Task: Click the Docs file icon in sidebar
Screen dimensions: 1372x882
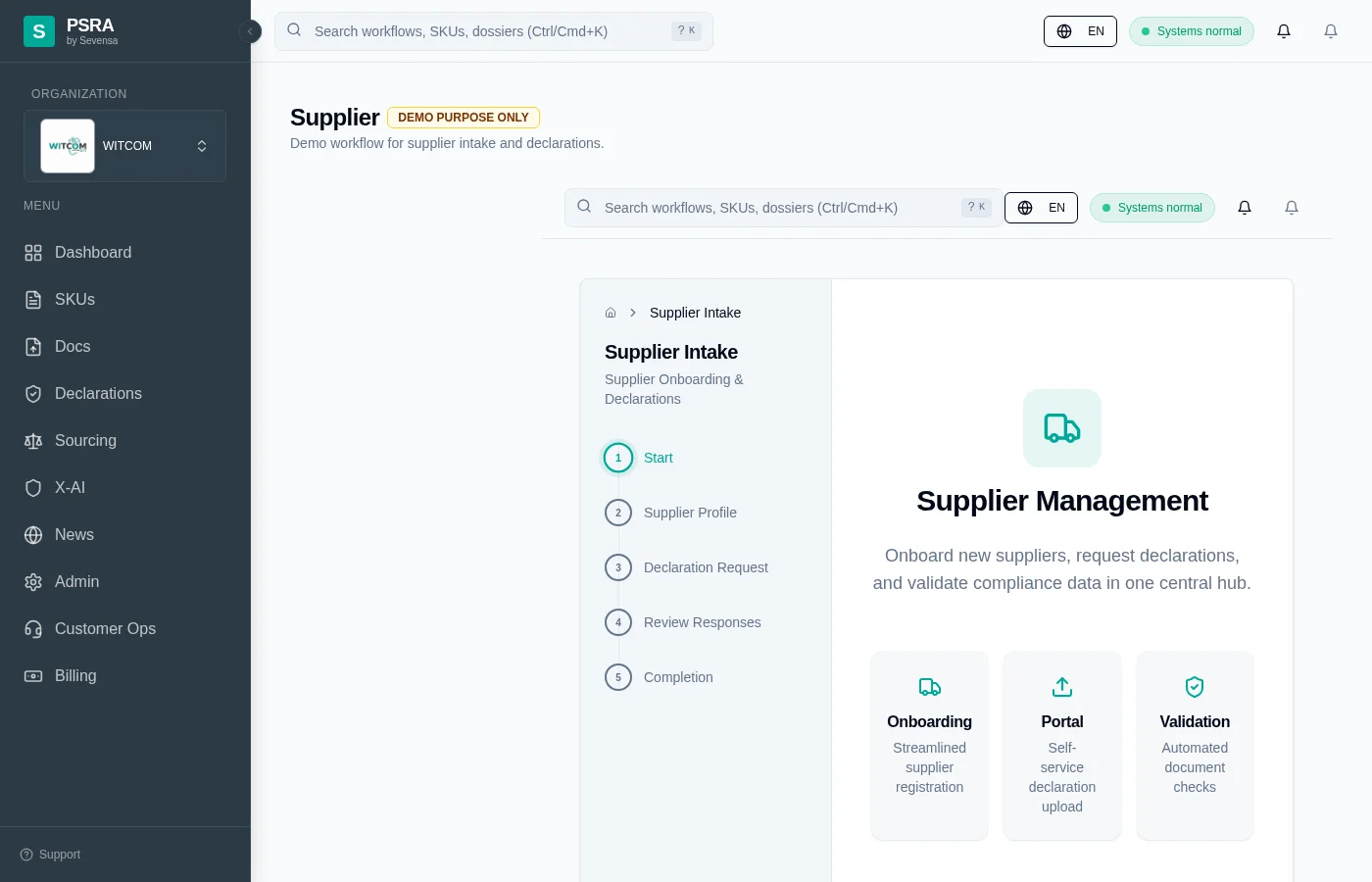Action: [33, 347]
